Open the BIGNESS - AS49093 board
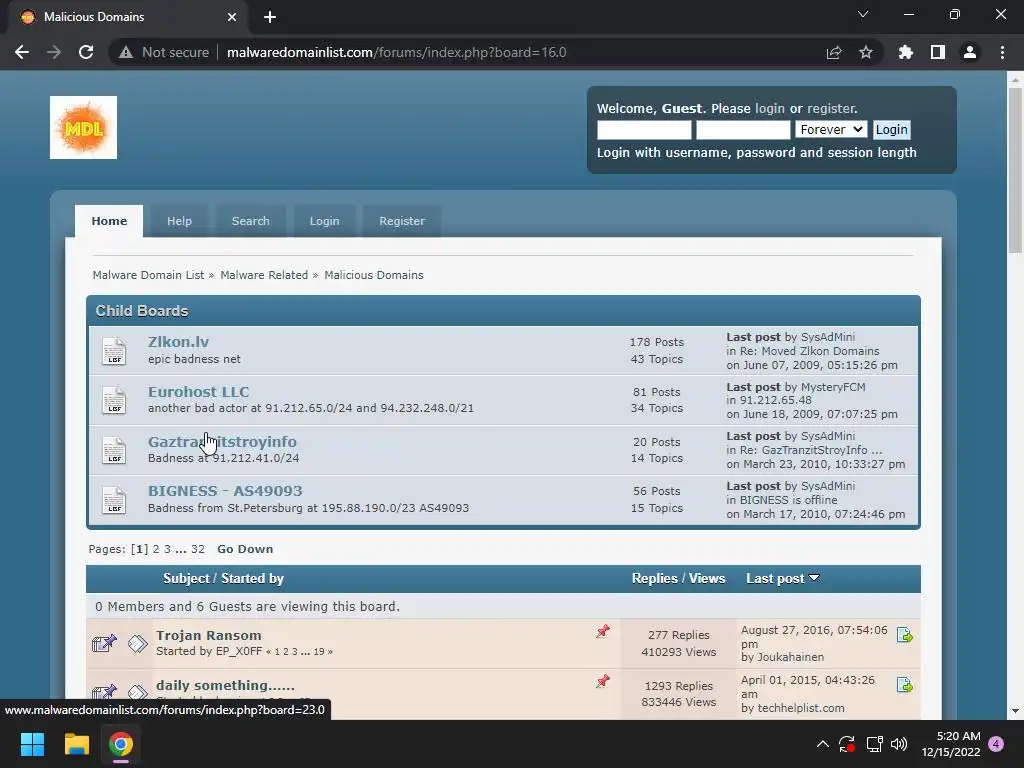Screen dimensions: 1024x768 pyautogui.click(x=225, y=490)
